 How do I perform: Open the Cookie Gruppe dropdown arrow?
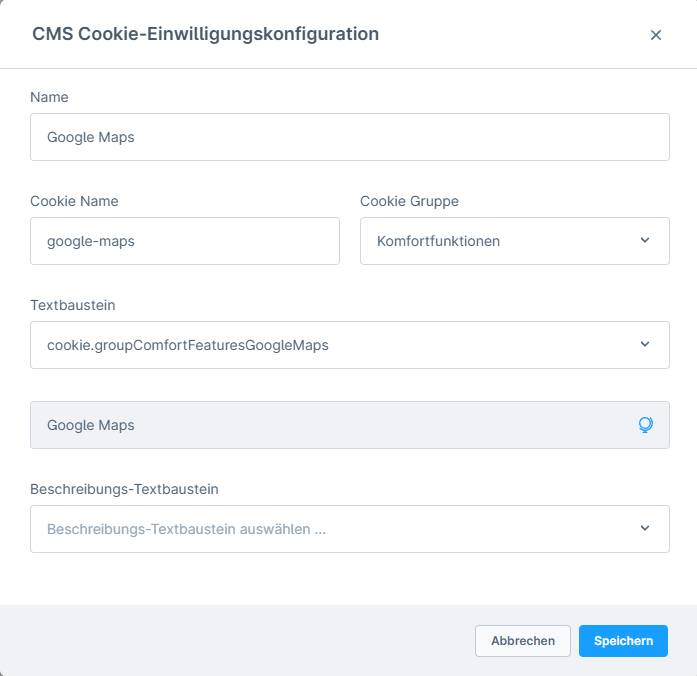tap(645, 240)
